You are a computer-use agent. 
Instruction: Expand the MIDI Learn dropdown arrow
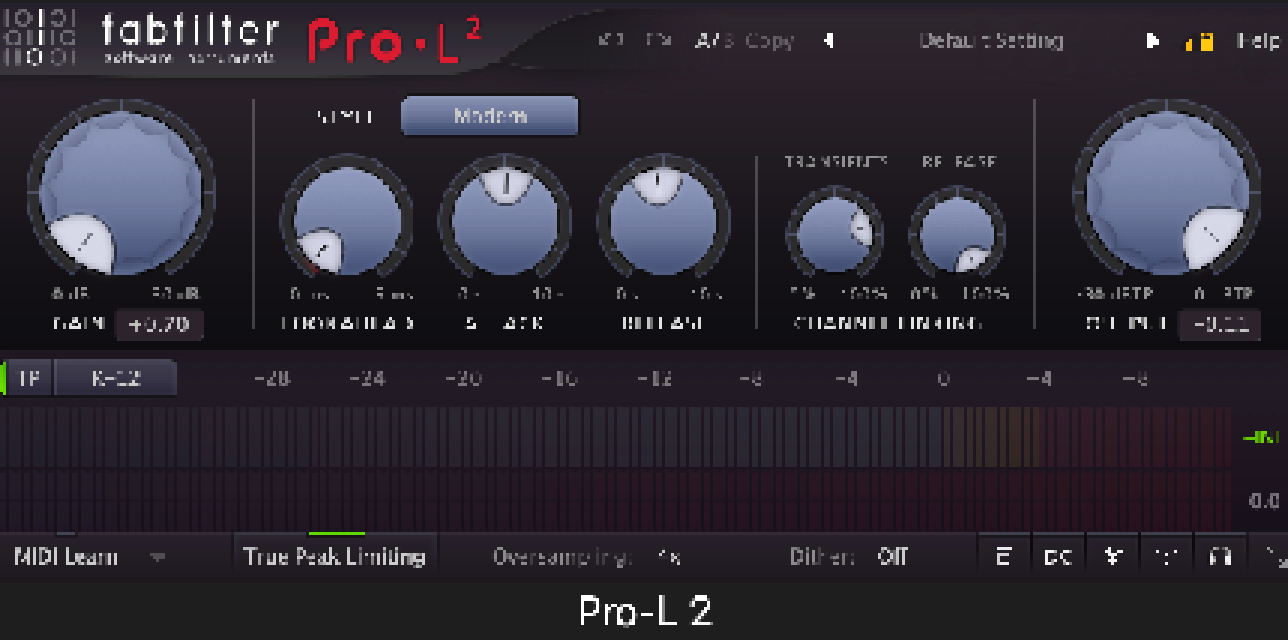(157, 557)
